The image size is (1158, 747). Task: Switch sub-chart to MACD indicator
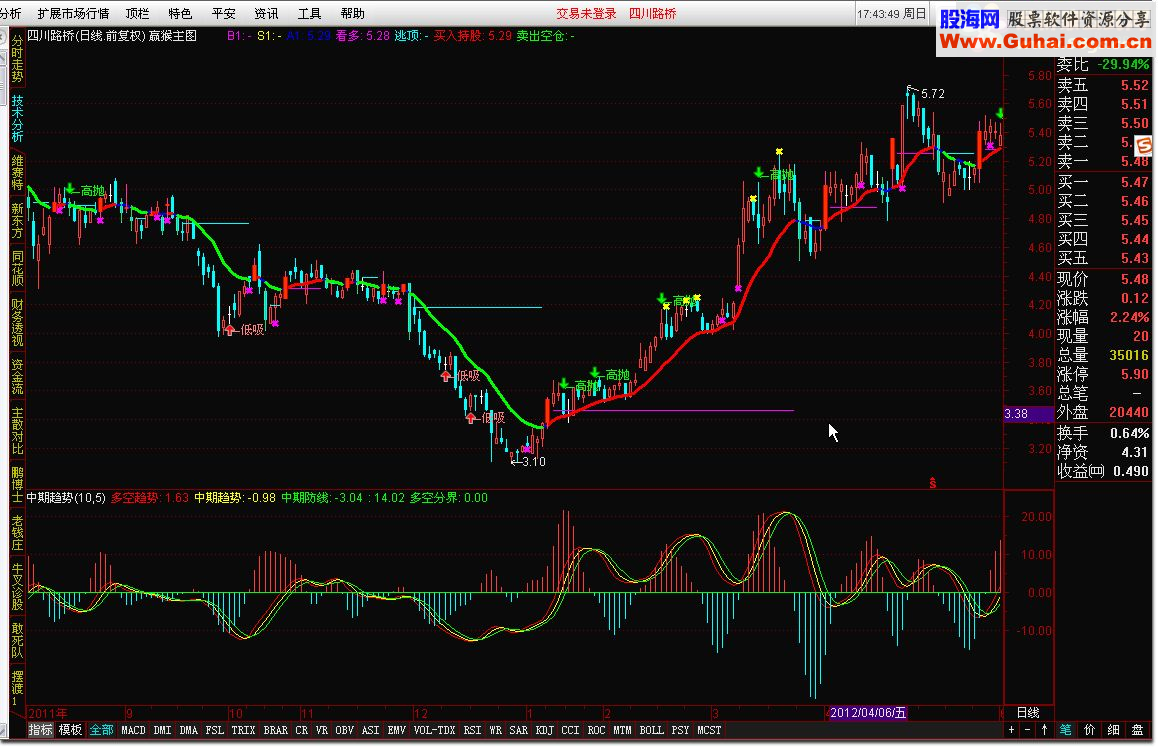click(134, 731)
